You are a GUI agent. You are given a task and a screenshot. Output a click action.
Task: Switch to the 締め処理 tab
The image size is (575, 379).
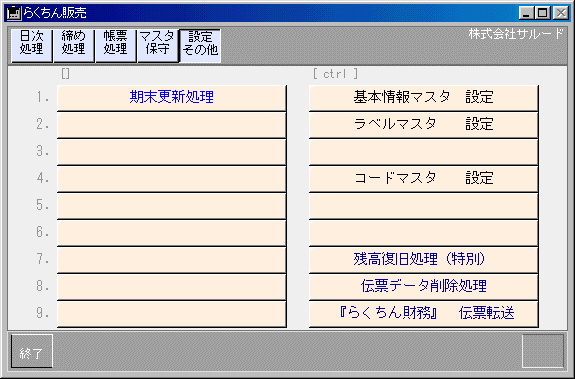74,46
